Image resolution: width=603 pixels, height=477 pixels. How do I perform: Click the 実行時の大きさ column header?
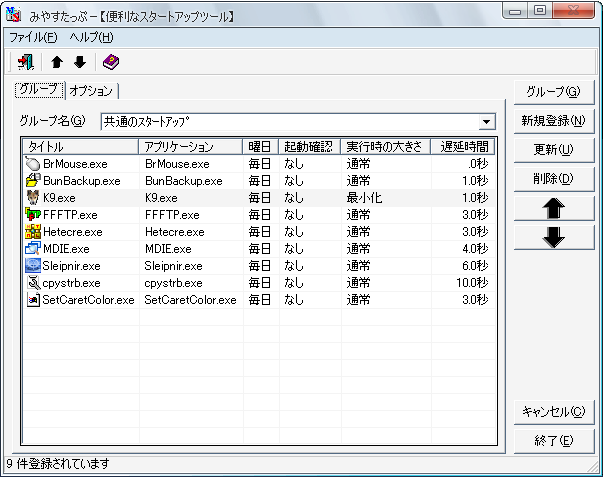pyautogui.click(x=385, y=147)
